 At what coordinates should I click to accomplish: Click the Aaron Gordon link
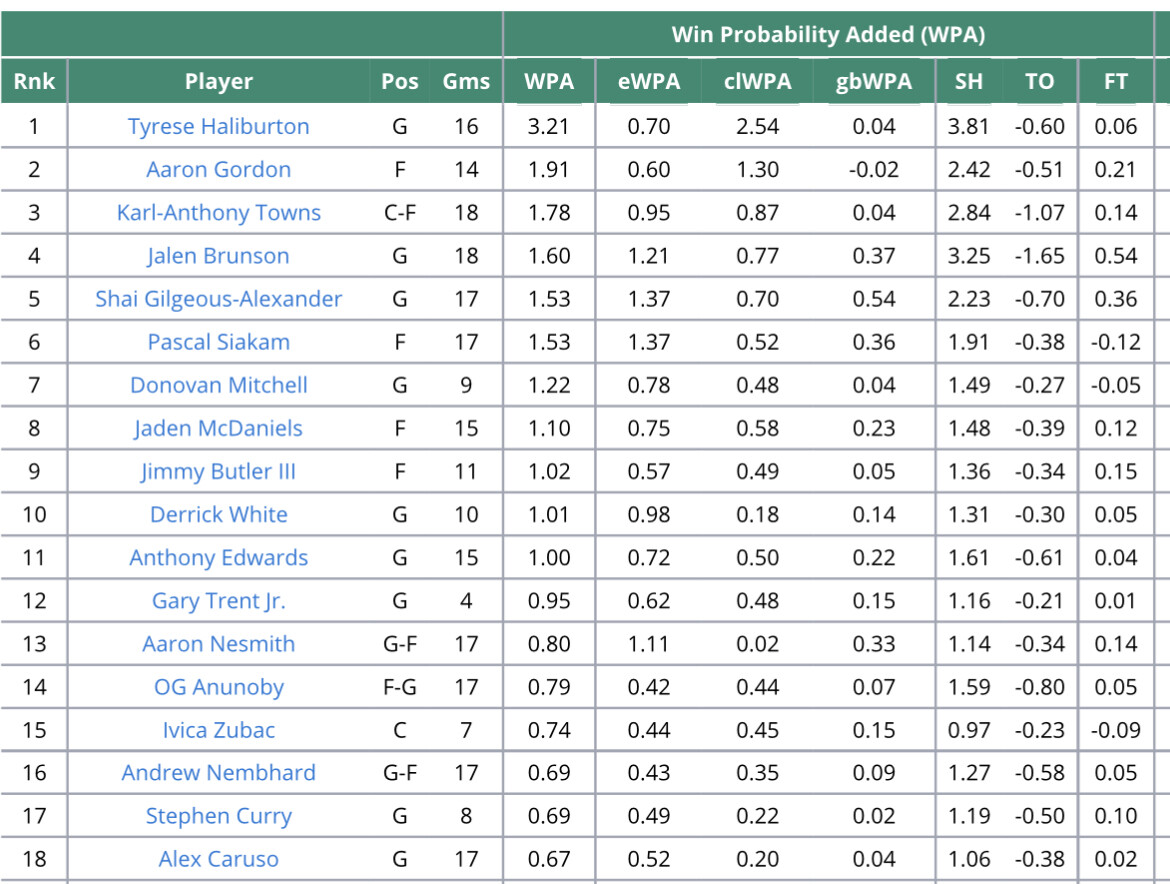pyautogui.click(x=218, y=169)
